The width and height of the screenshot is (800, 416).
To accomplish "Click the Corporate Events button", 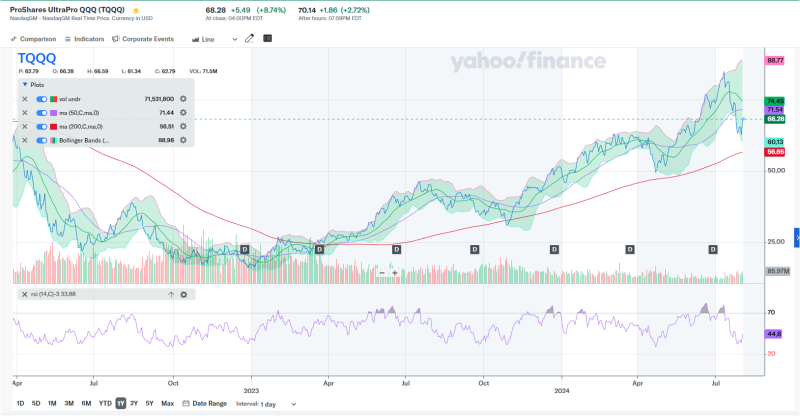I will (144, 39).
